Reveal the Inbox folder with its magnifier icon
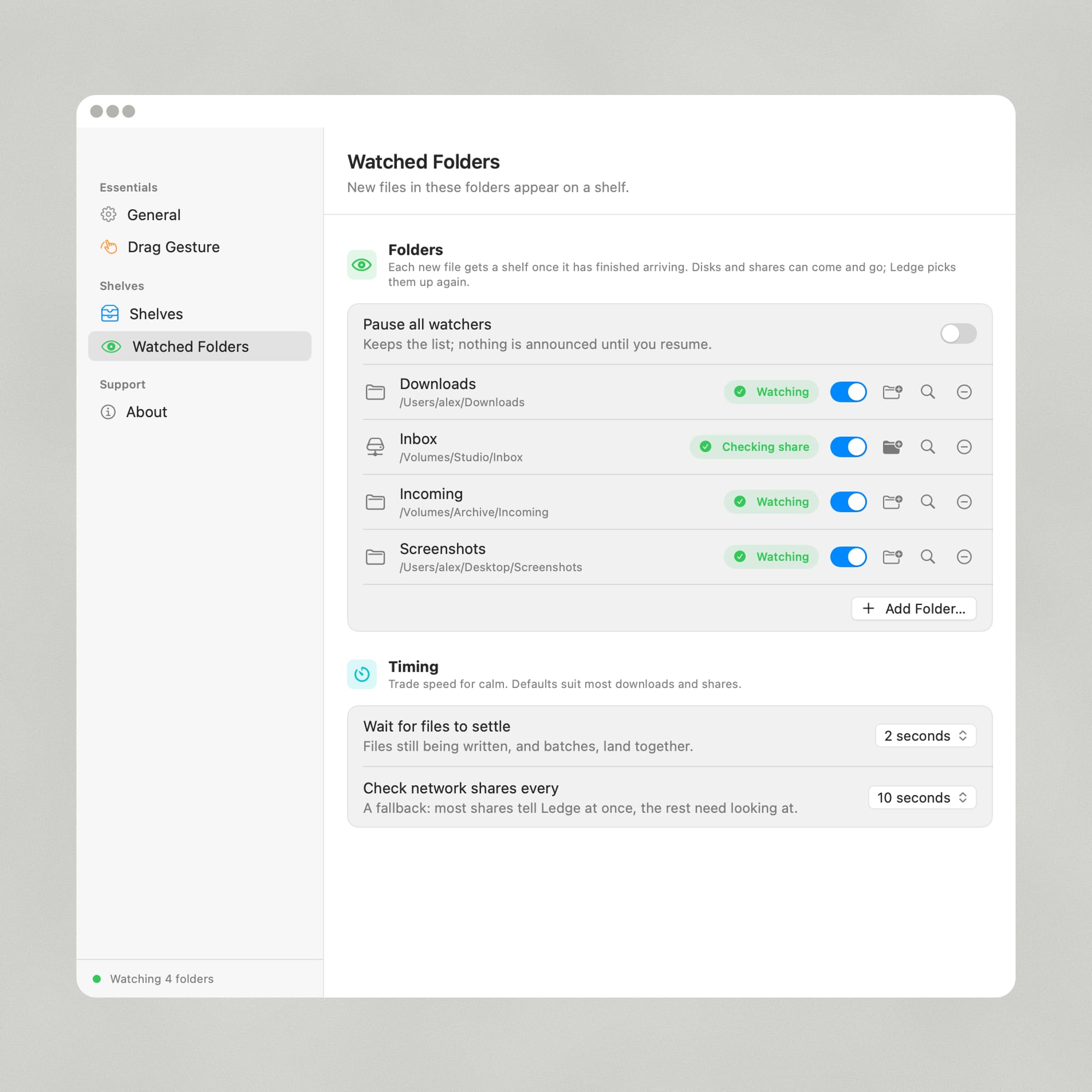Image resolution: width=1092 pixels, height=1092 pixels. pos(928,447)
